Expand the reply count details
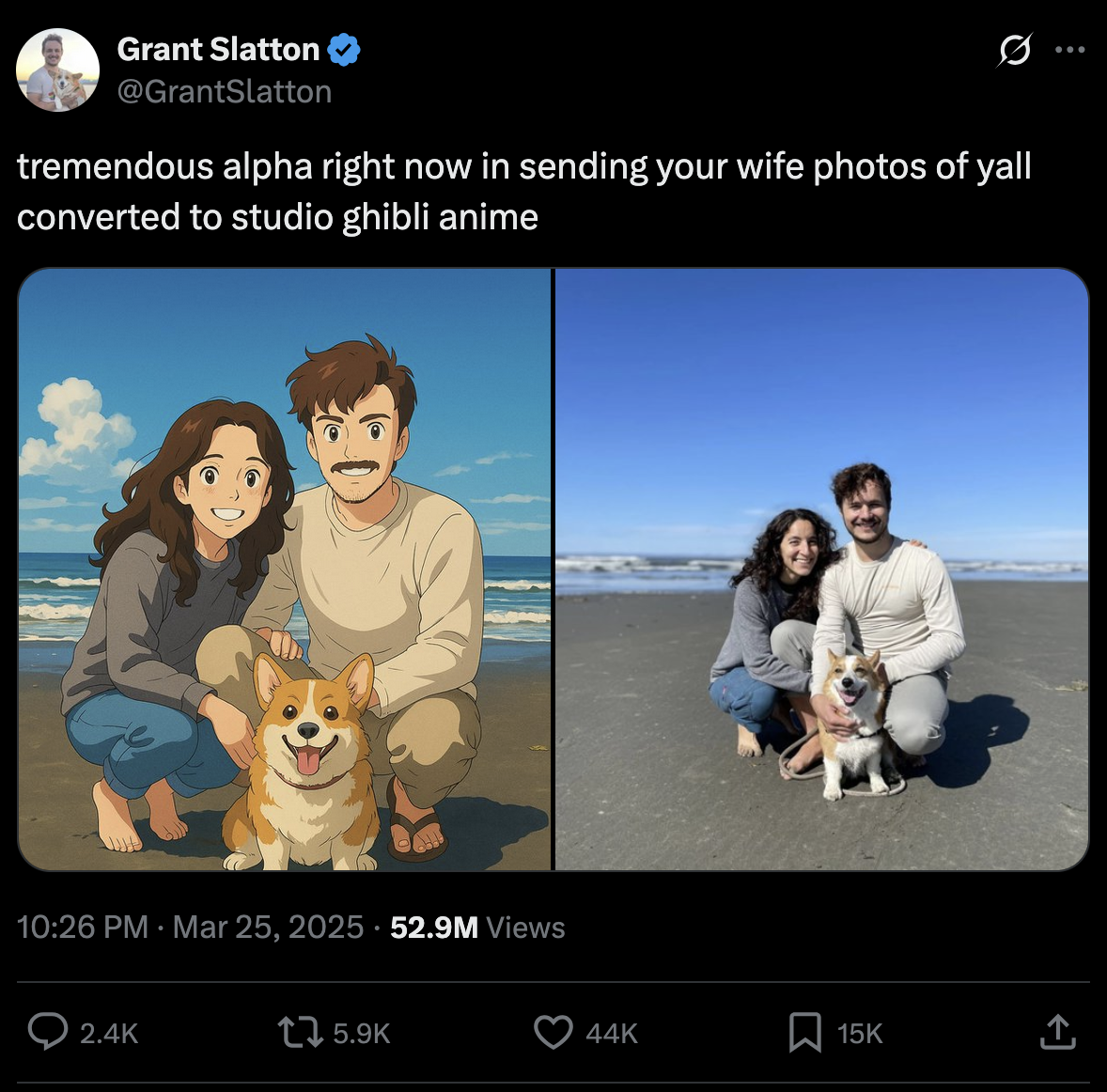 pyautogui.click(x=109, y=1032)
